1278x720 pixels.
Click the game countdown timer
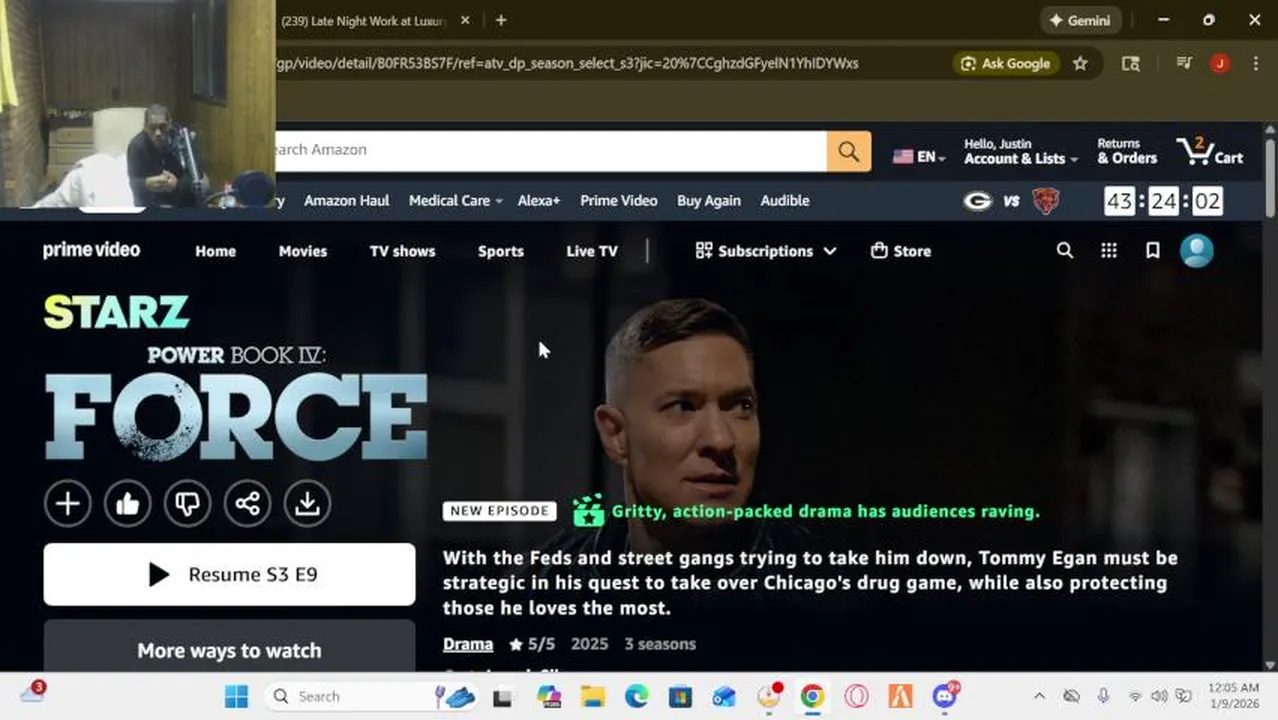click(x=1163, y=201)
